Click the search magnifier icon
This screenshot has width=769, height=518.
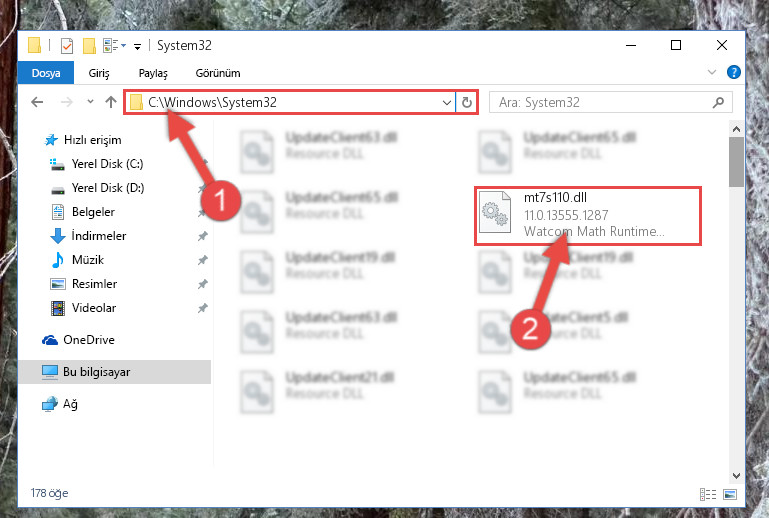tap(718, 102)
